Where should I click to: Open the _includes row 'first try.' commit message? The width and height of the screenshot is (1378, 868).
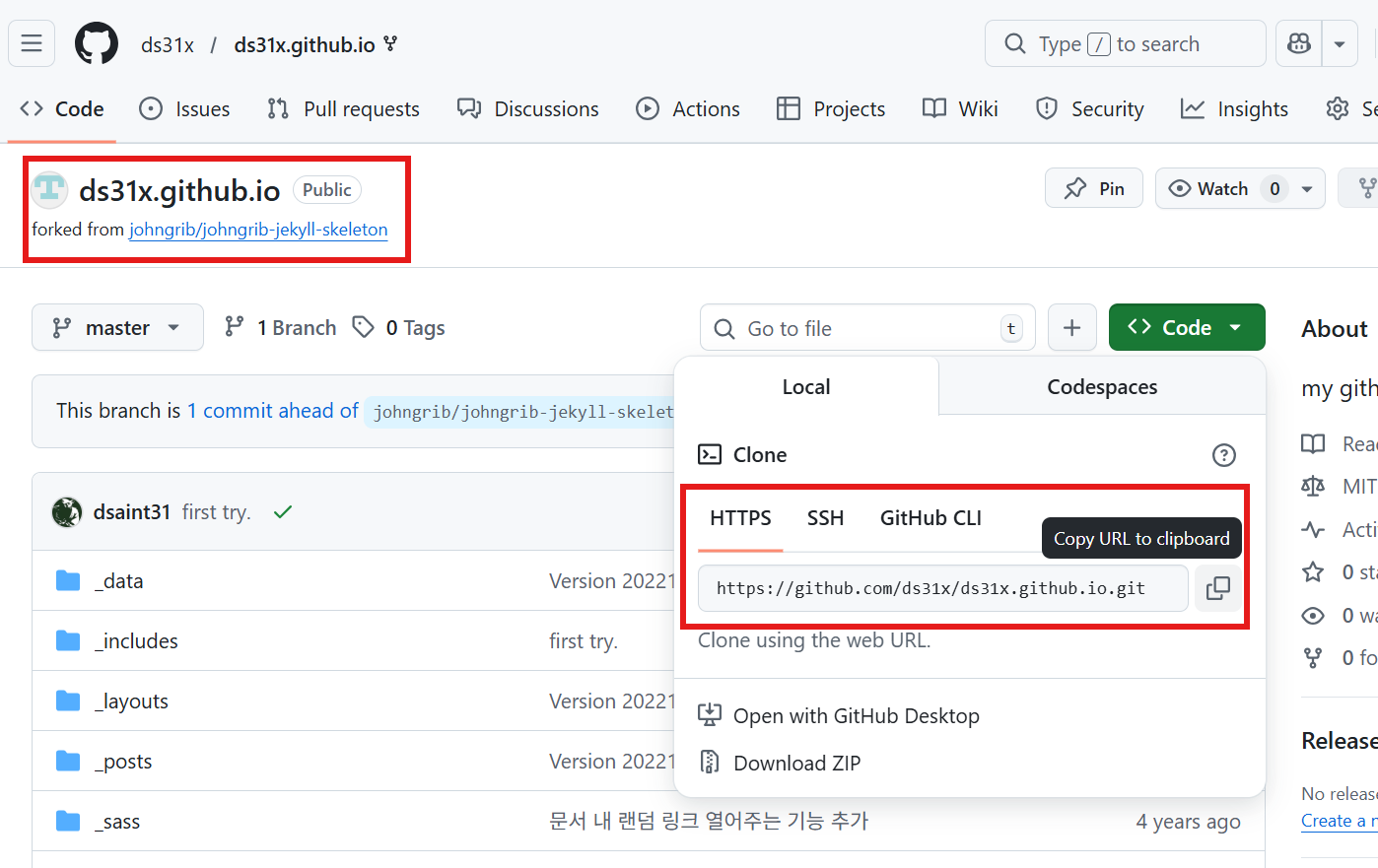click(x=584, y=641)
